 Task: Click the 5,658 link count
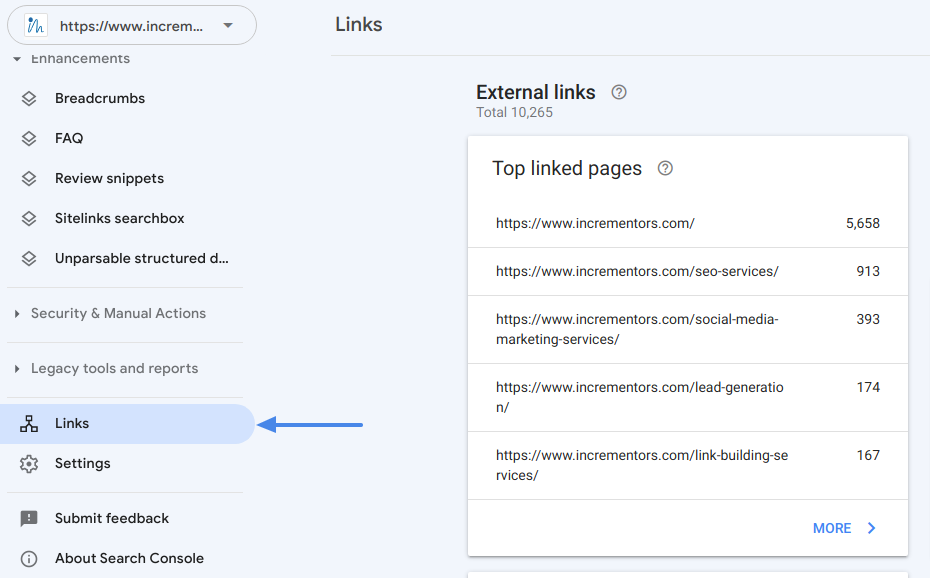coord(862,223)
